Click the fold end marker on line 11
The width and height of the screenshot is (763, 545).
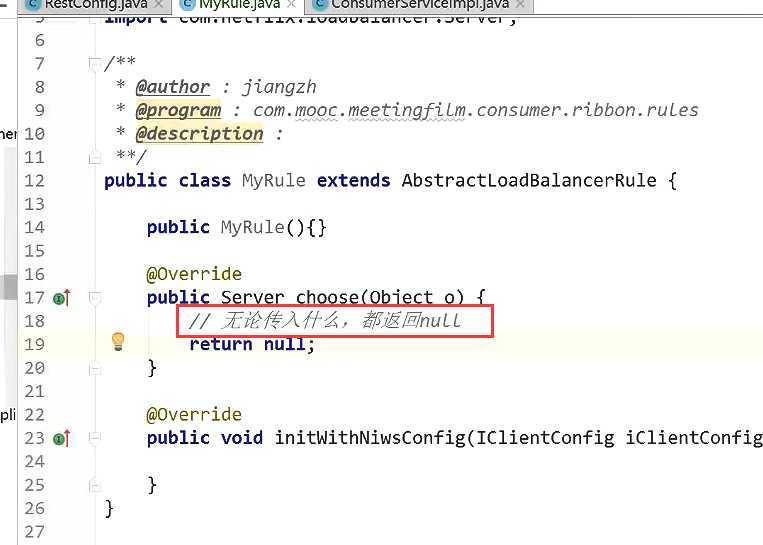pyautogui.click(x=94, y=158)
